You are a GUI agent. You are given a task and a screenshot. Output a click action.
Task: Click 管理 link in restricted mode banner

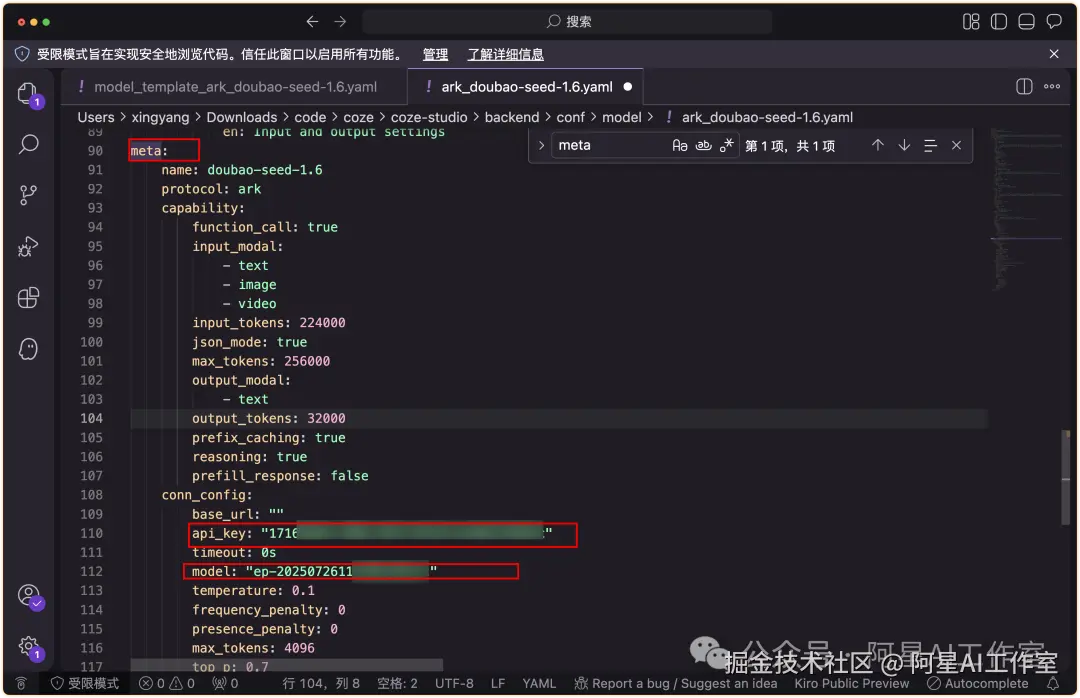point(435,54)
